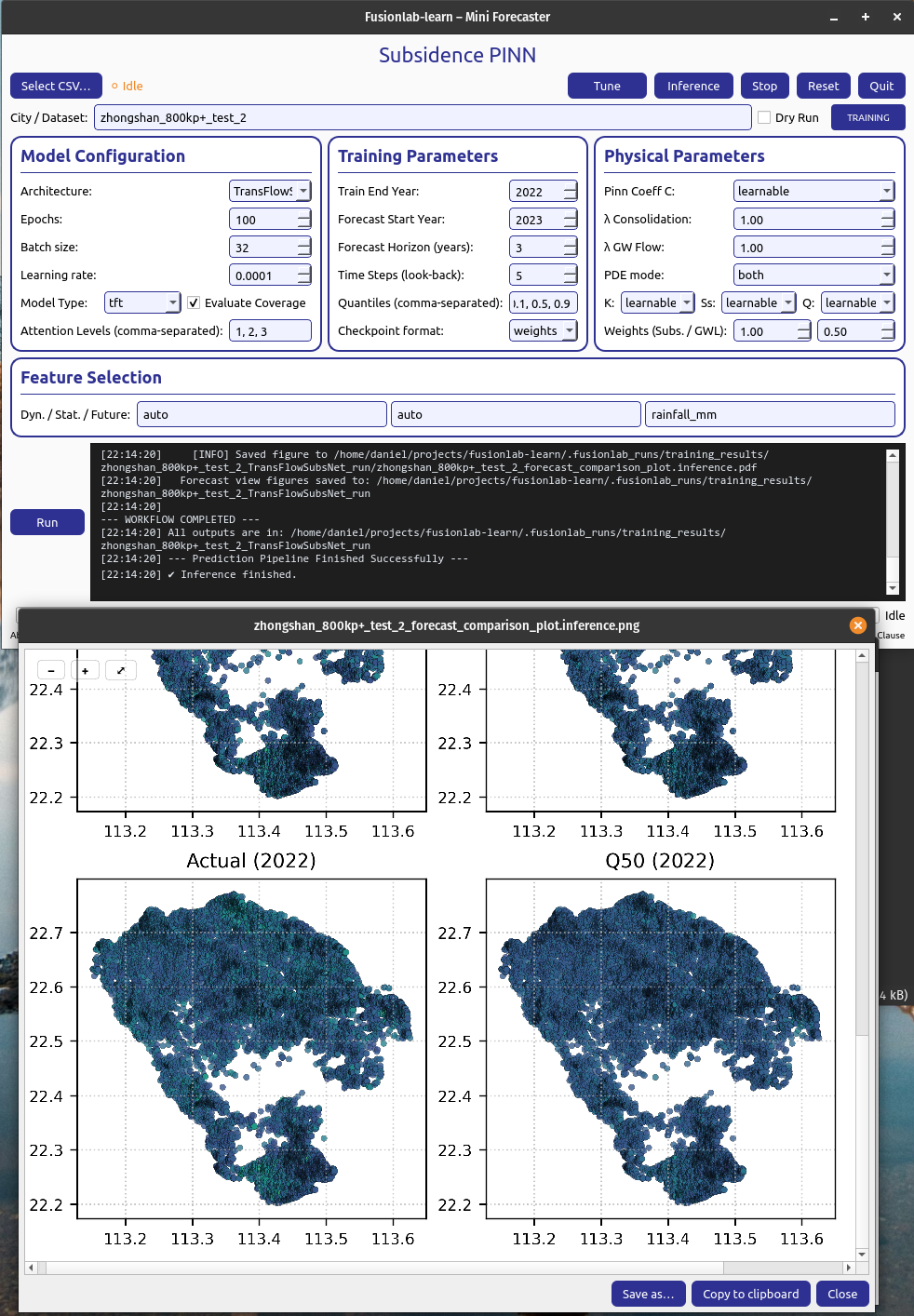Open the Architecture dropdown
Image resolution: width=914 pixels, height=1316 pixels.
(270, 191)
